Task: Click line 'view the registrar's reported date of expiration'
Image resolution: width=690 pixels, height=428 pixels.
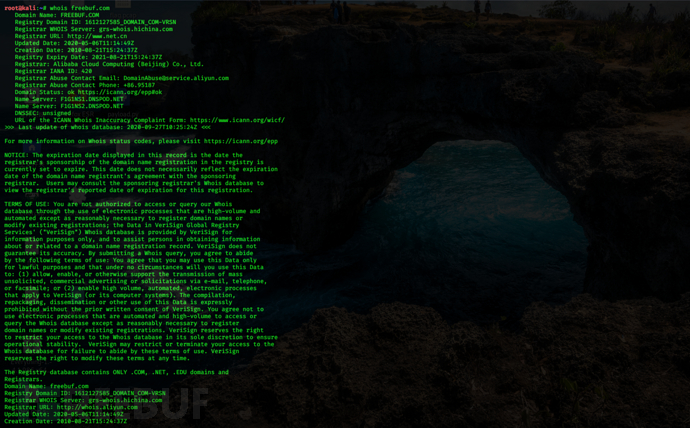Action: 128,190
